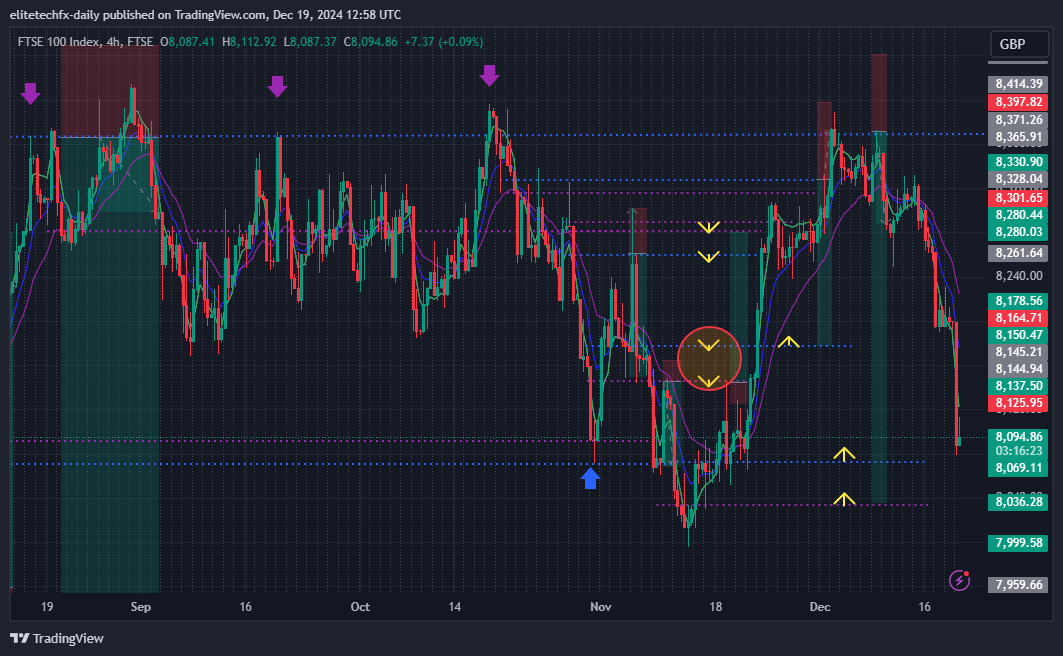Click the 19 date on time axis

point(47,607)
